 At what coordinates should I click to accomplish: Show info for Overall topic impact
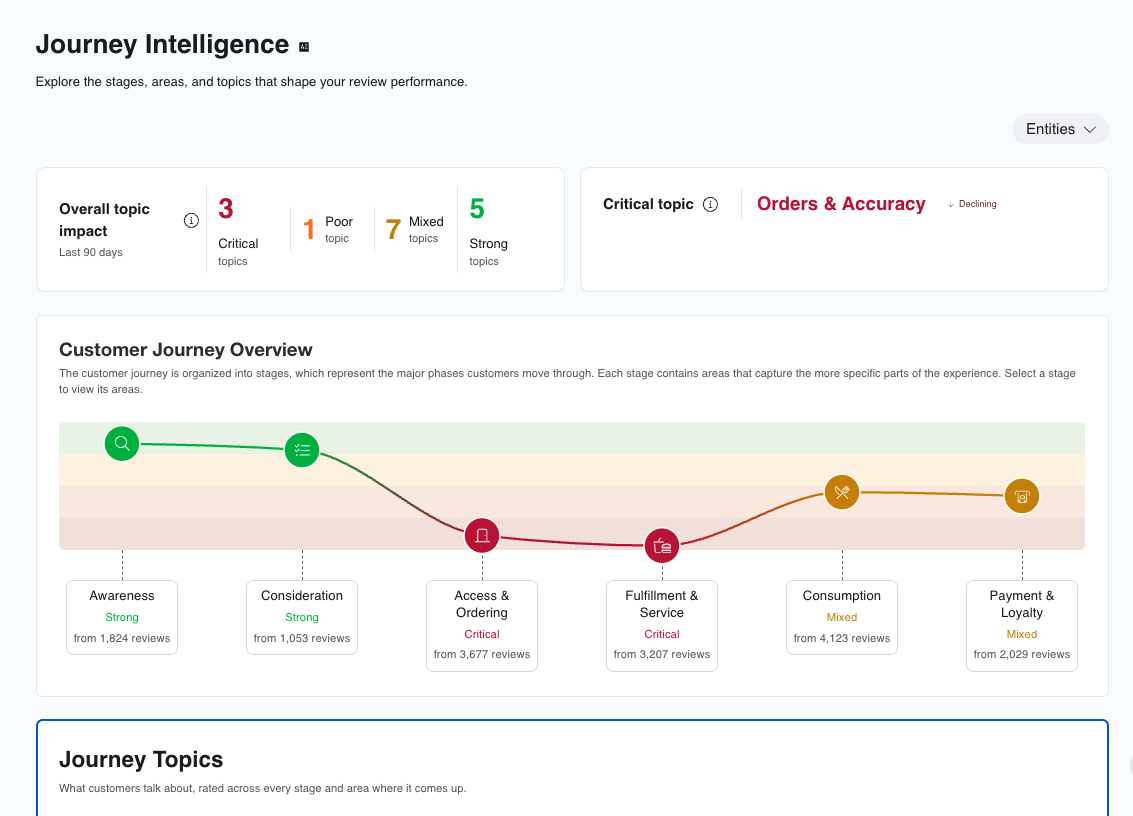coord(191,220)
